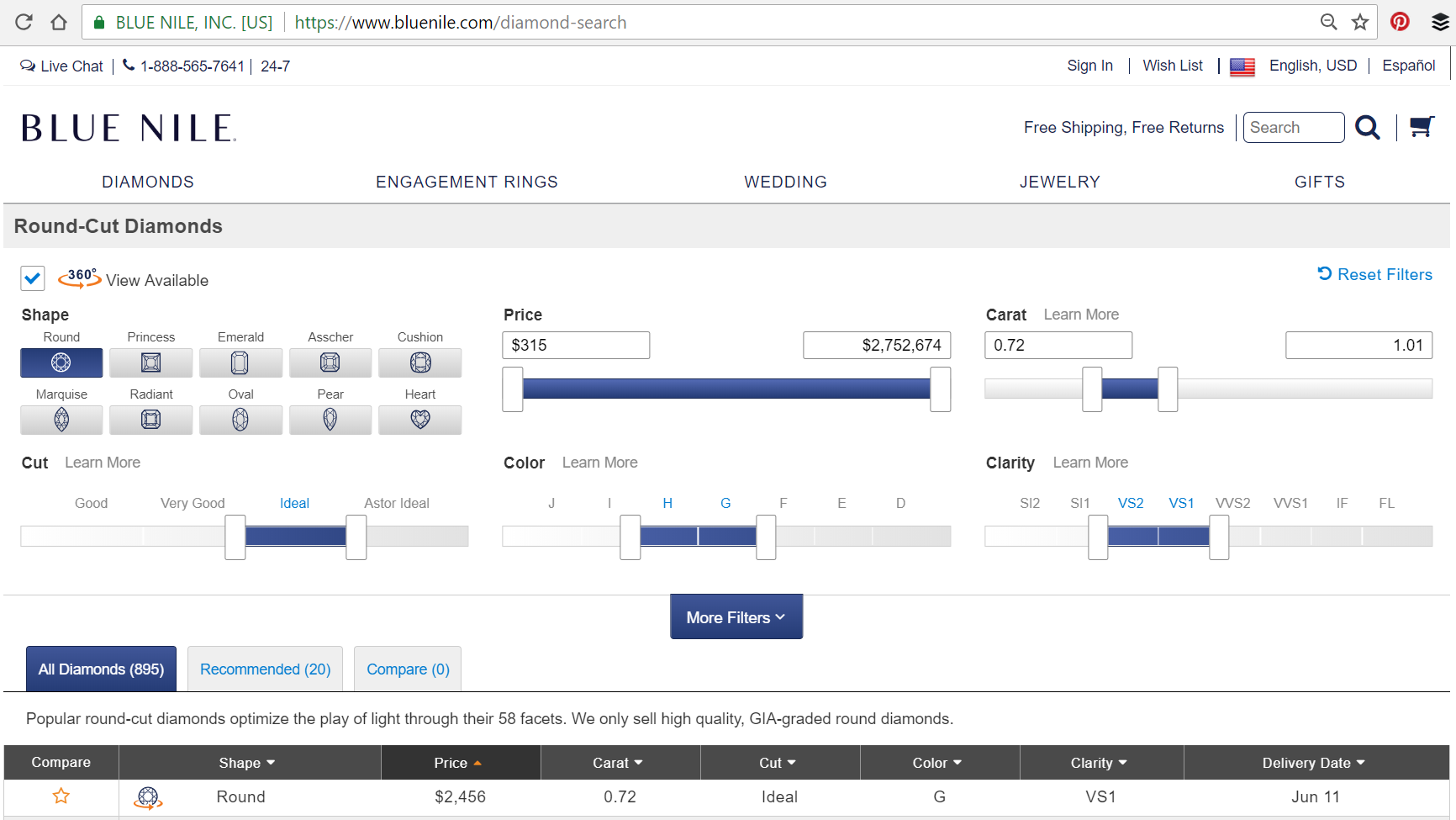This screenshot has height=820, width=1456.
Task: Click Learn More next to Carat
Action: click(x=1081, y=315)
